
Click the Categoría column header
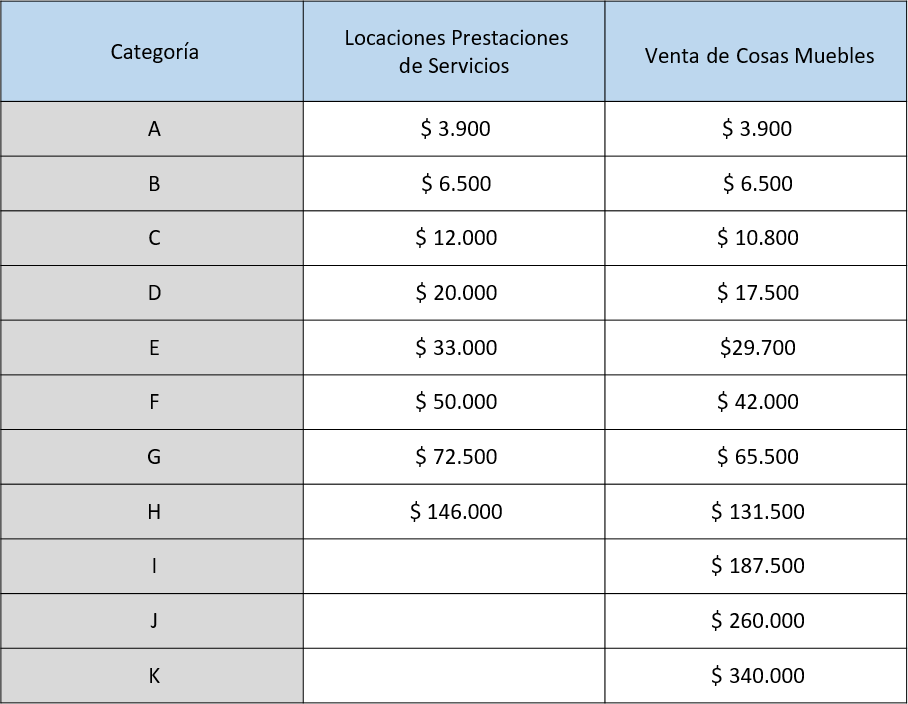[x=152, y=52]
